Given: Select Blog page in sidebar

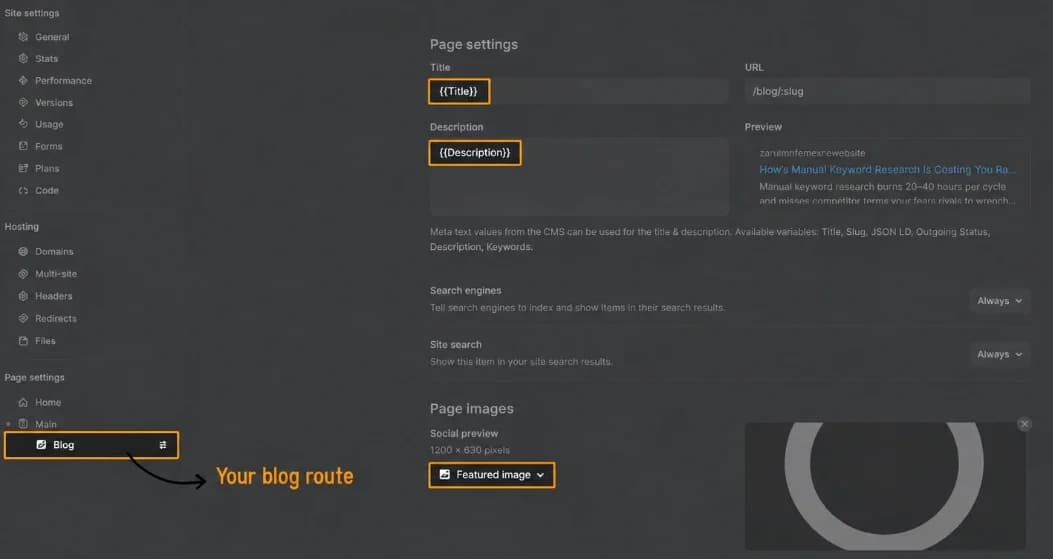Looking at the screenshot, I should [91, 445].
